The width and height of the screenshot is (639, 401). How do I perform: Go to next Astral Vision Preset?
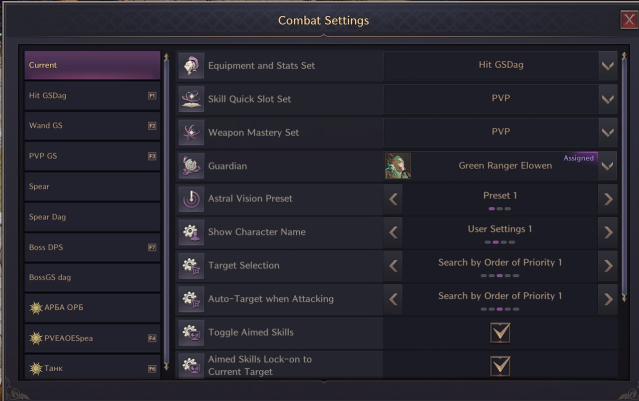[x=607, y=198]
